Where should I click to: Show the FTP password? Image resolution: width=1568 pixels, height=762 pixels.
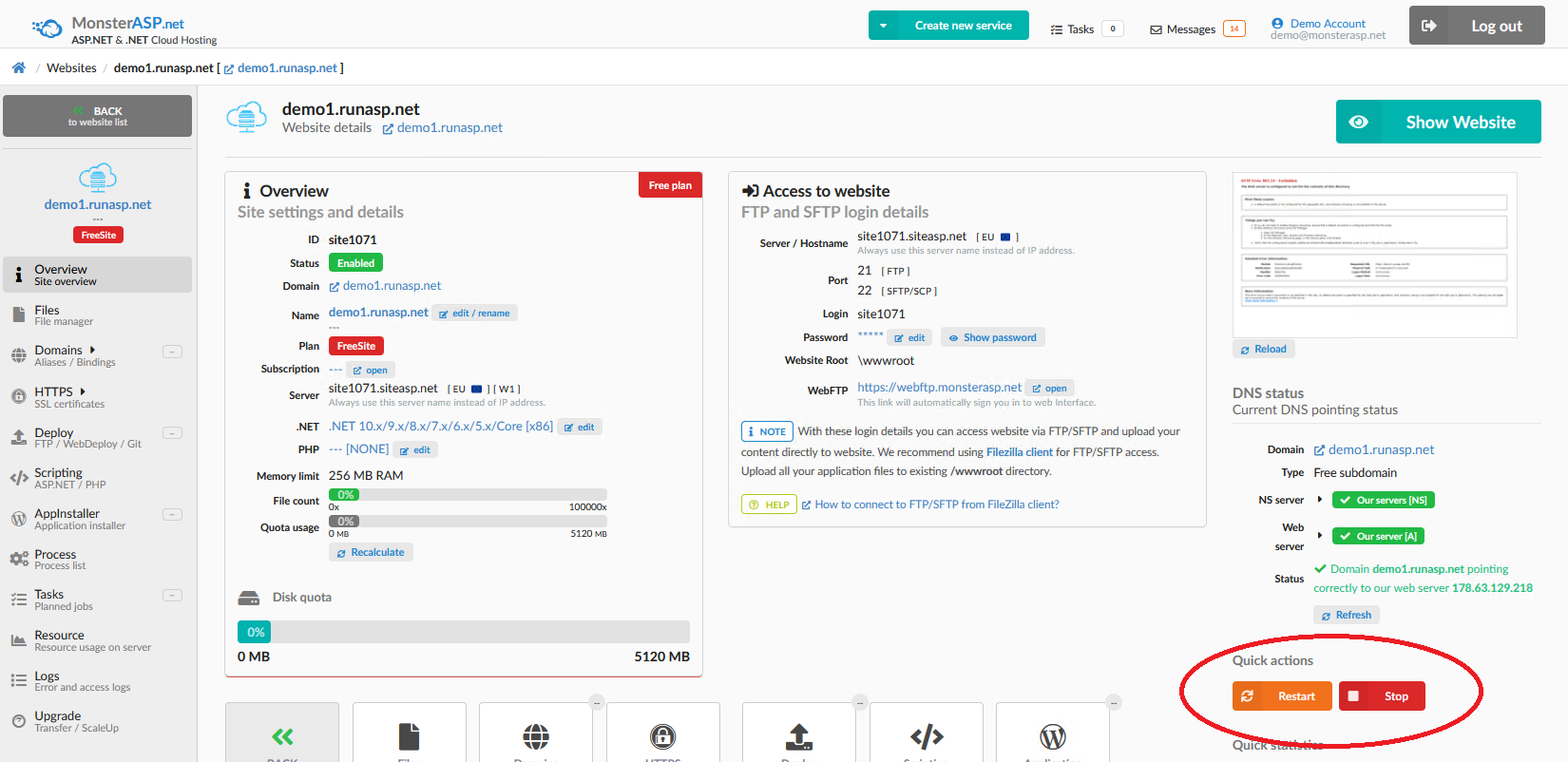click(992, 337)
